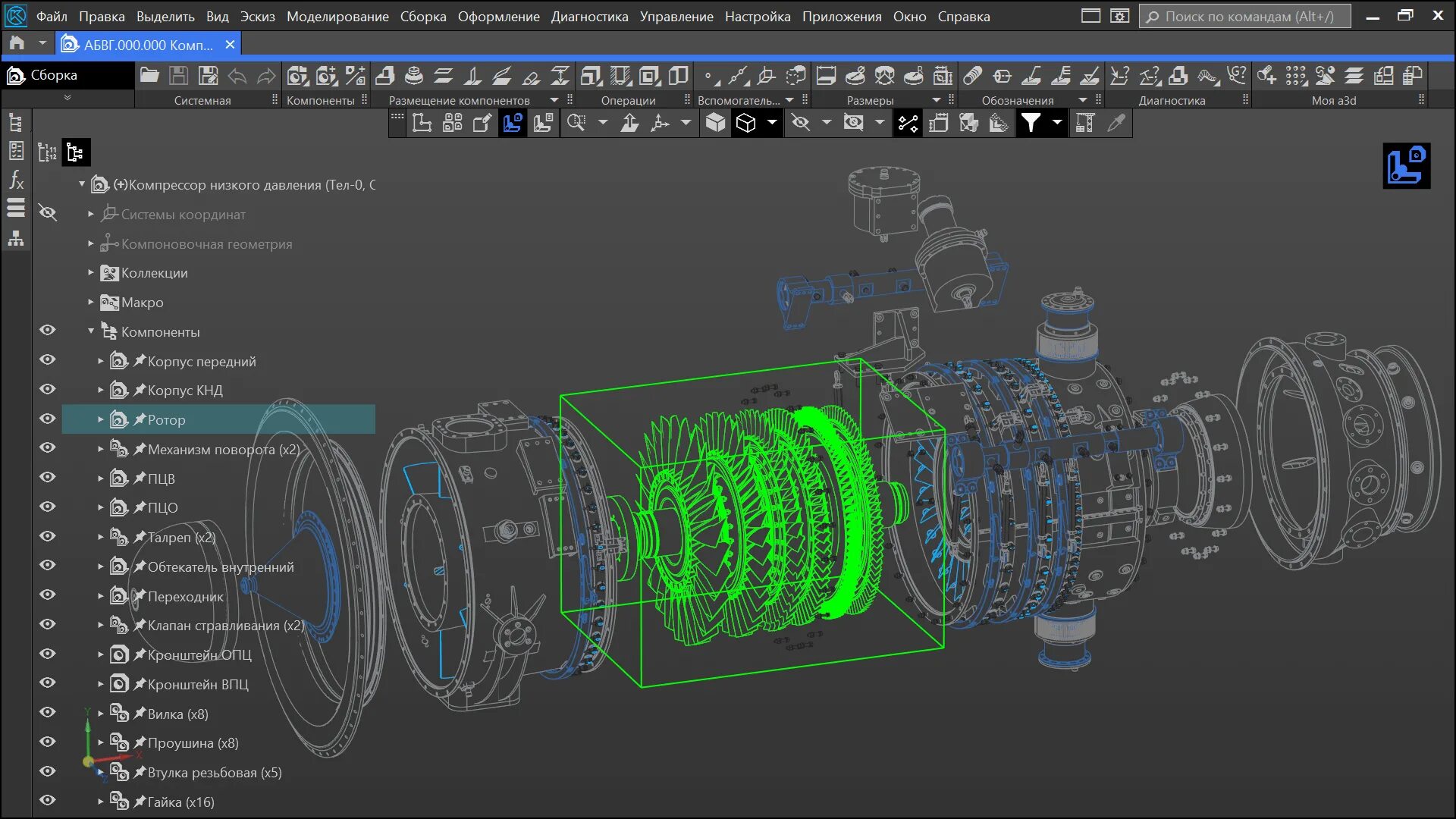Image resolution: width=1456 pixels, height=819 pixels.
Task: Click the Open file folder icon
Action: [x=149, y=75]
